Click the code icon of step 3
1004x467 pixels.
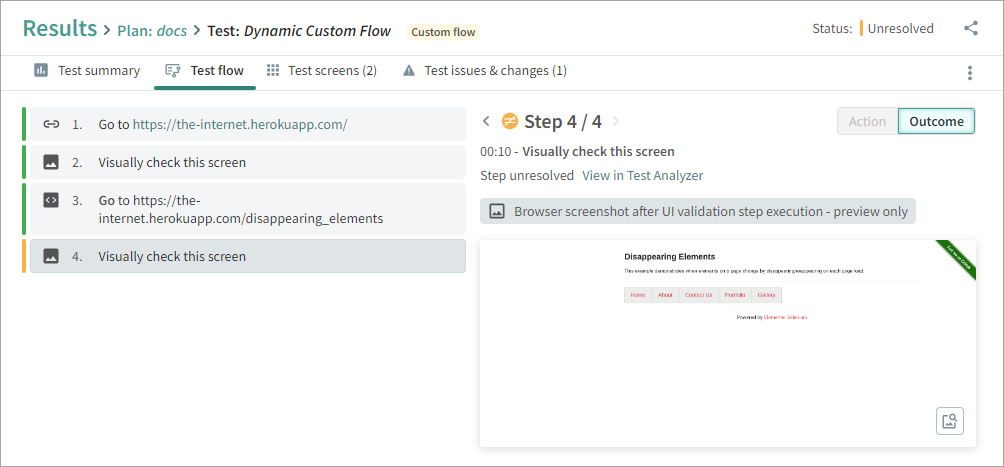(x=51, y=200)
